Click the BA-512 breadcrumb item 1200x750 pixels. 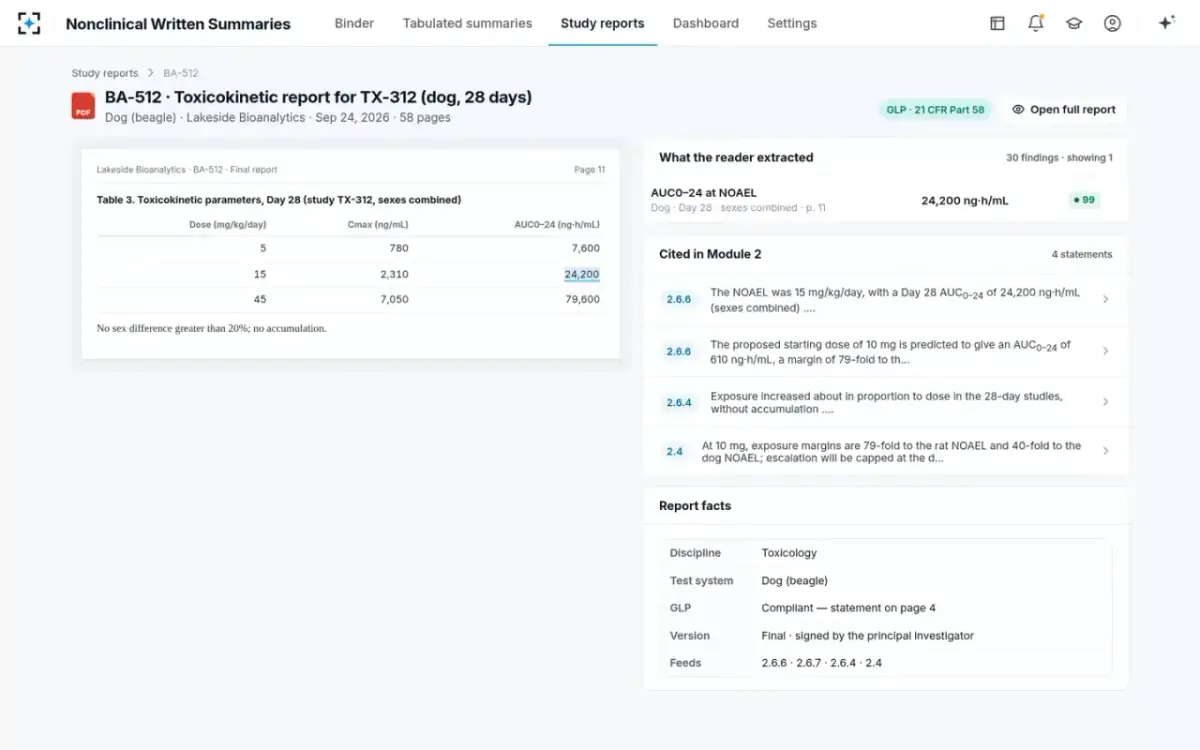[x=181, y=73]
